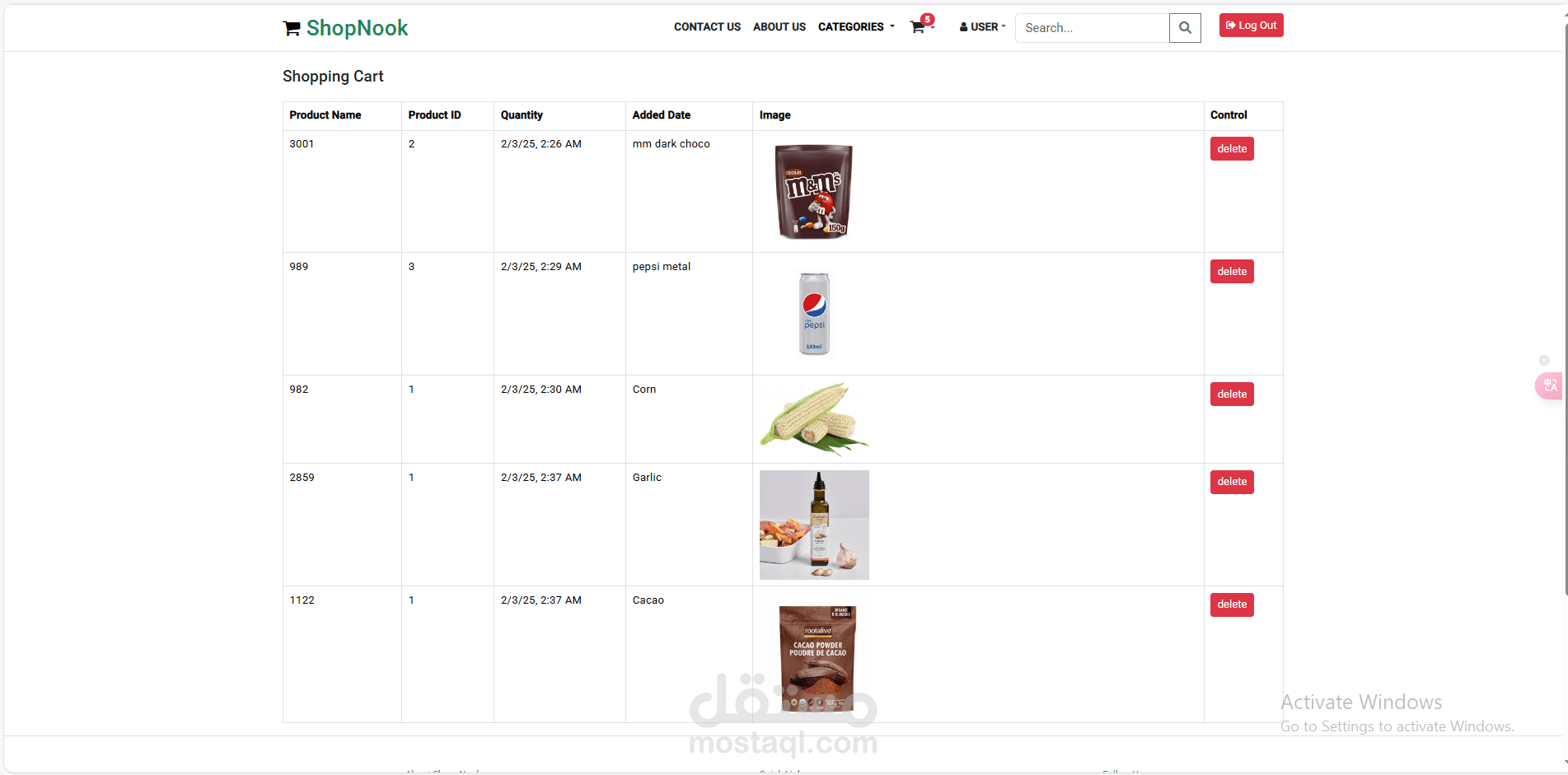Click the Log Out button
1568x775 pixels.
coord(1251,26)
